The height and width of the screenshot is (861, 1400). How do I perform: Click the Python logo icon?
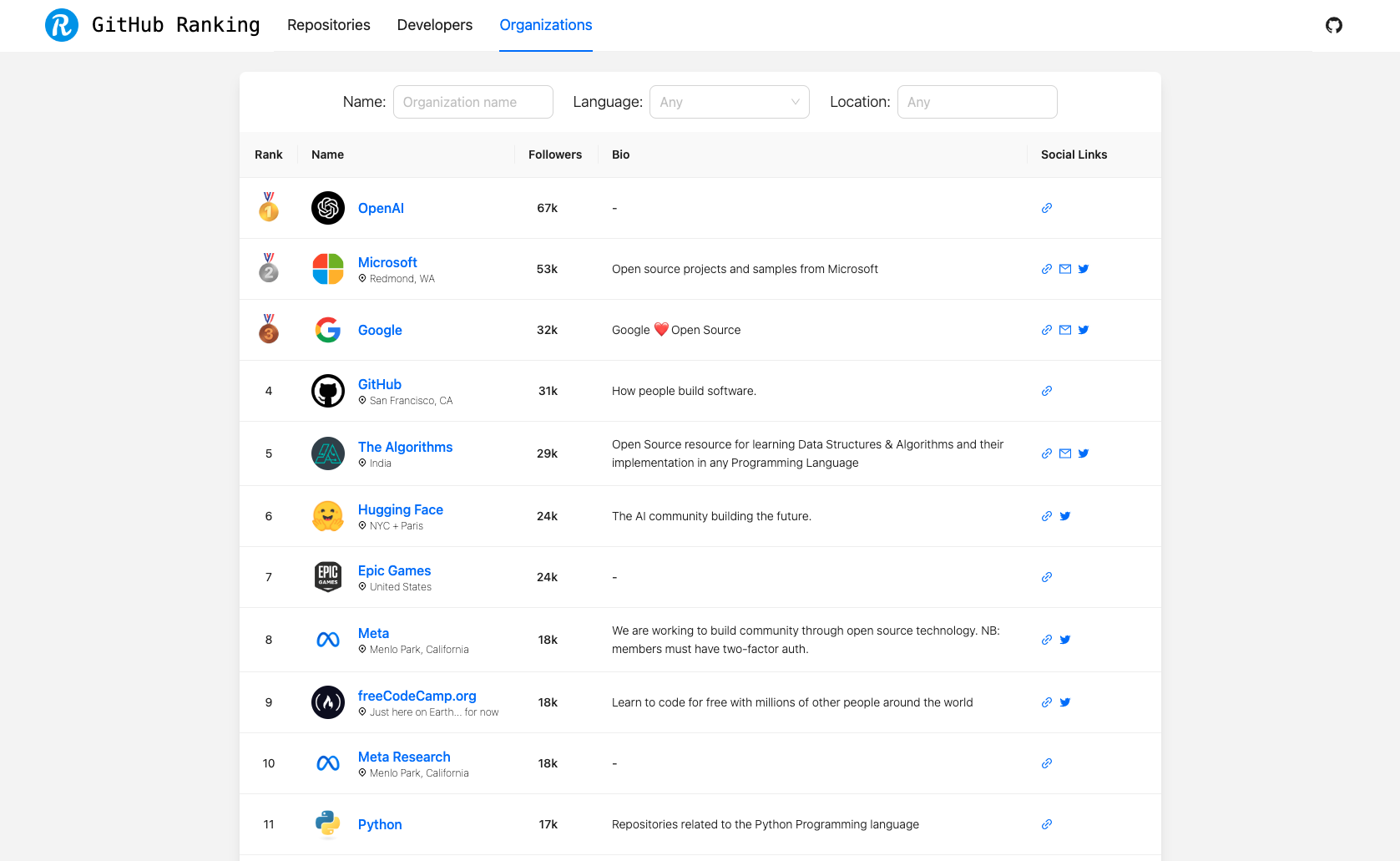coord(327,824)
